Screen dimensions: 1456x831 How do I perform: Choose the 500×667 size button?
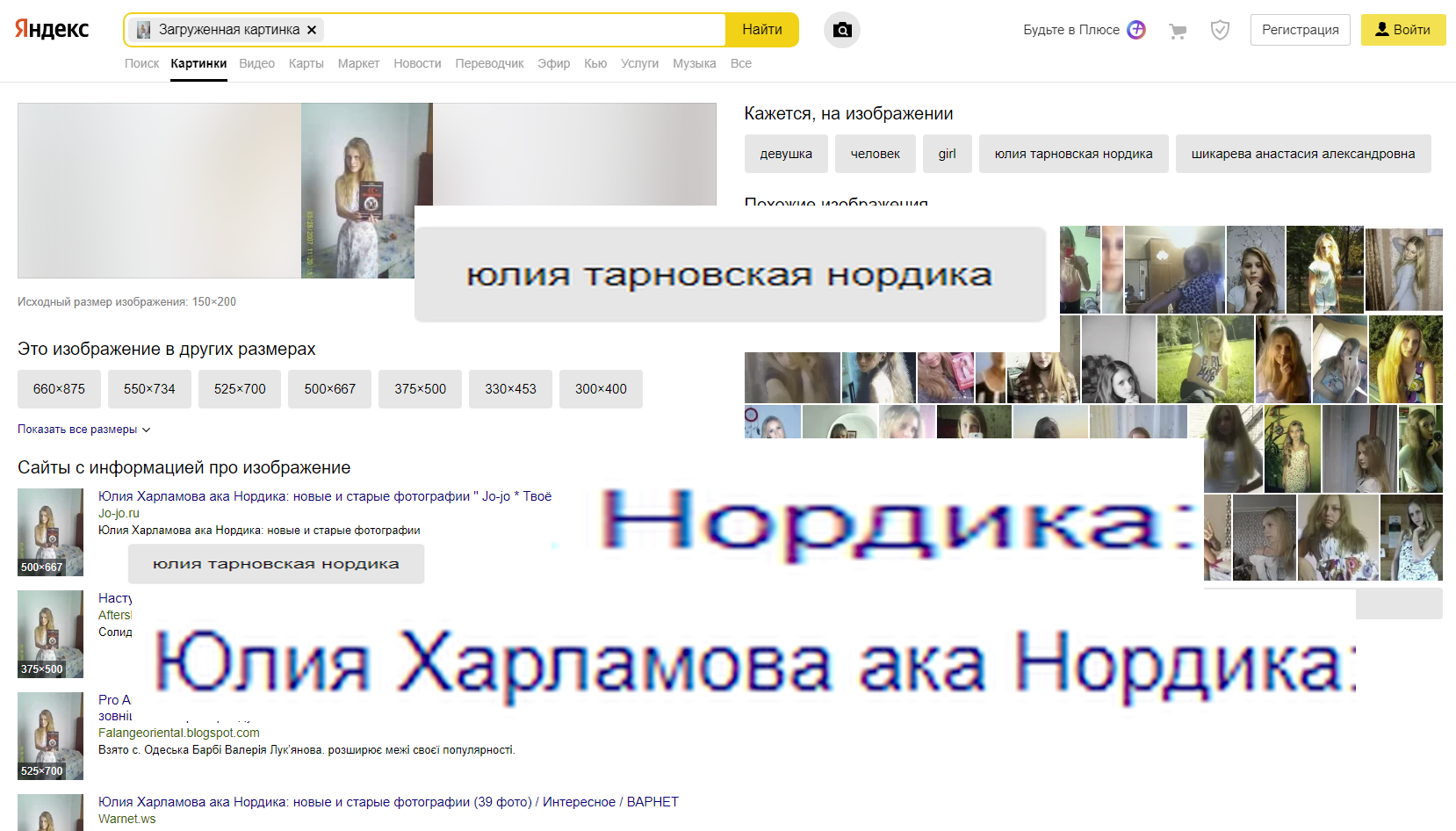330,389
